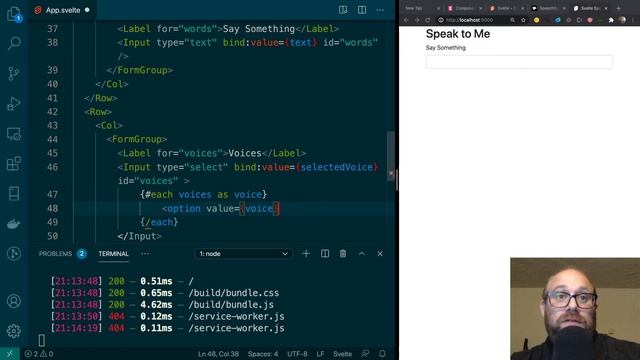640x360 pixels.
Task: Open editor More Actions menu
Action: (380, 10)
